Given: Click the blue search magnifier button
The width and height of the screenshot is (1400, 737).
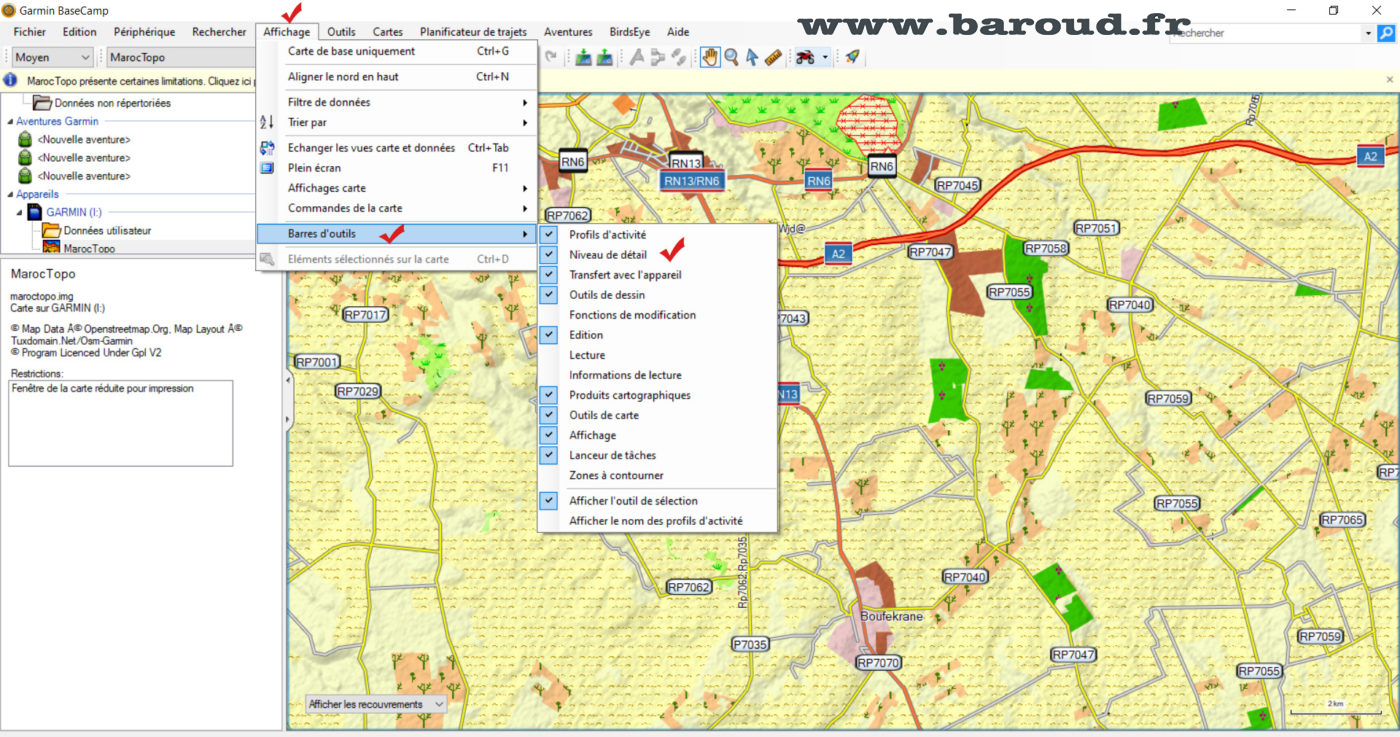Looking at the screenshot, I should click(1386, 33).
